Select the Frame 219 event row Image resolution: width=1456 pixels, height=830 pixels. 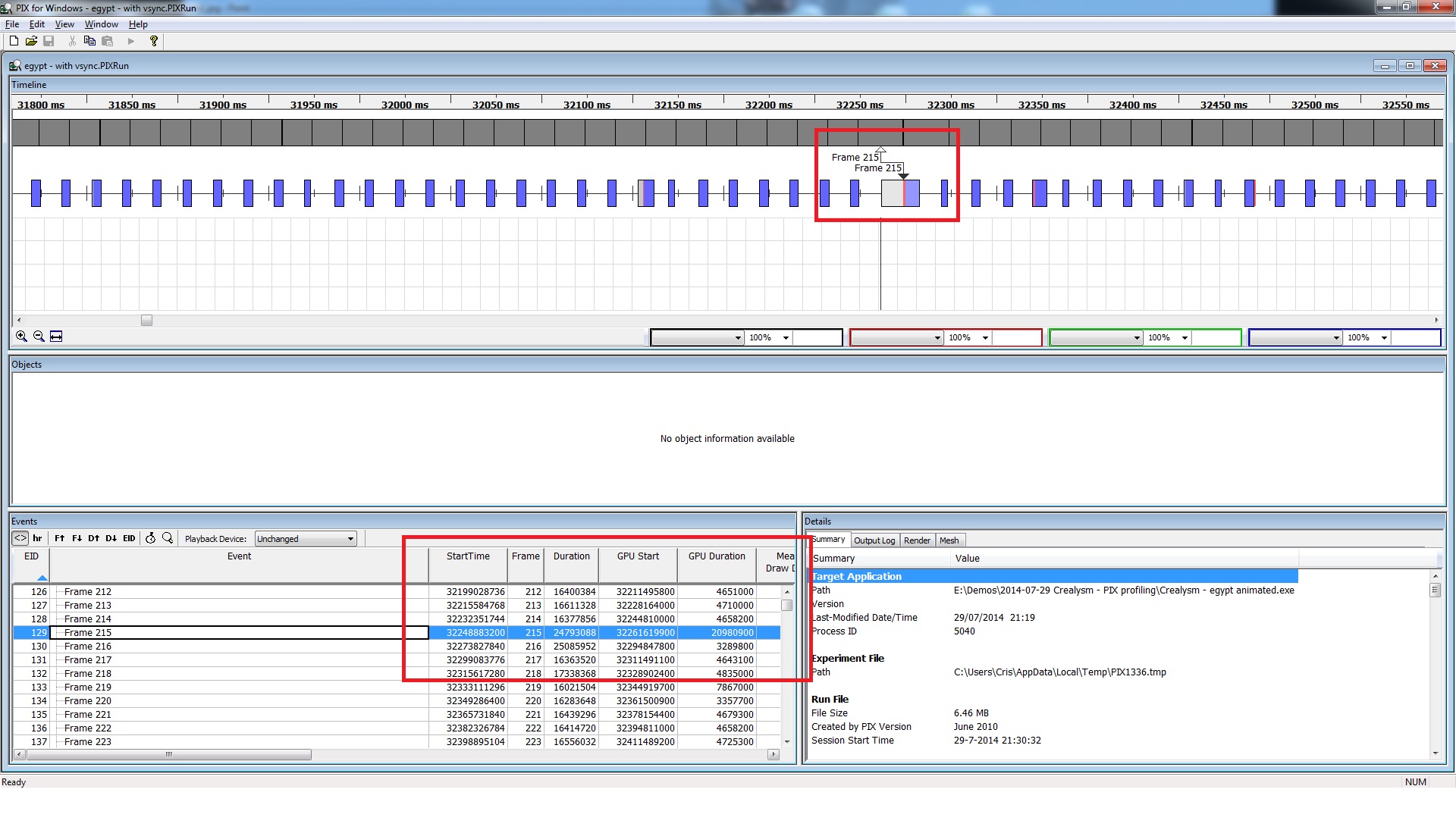coord(88,687)
